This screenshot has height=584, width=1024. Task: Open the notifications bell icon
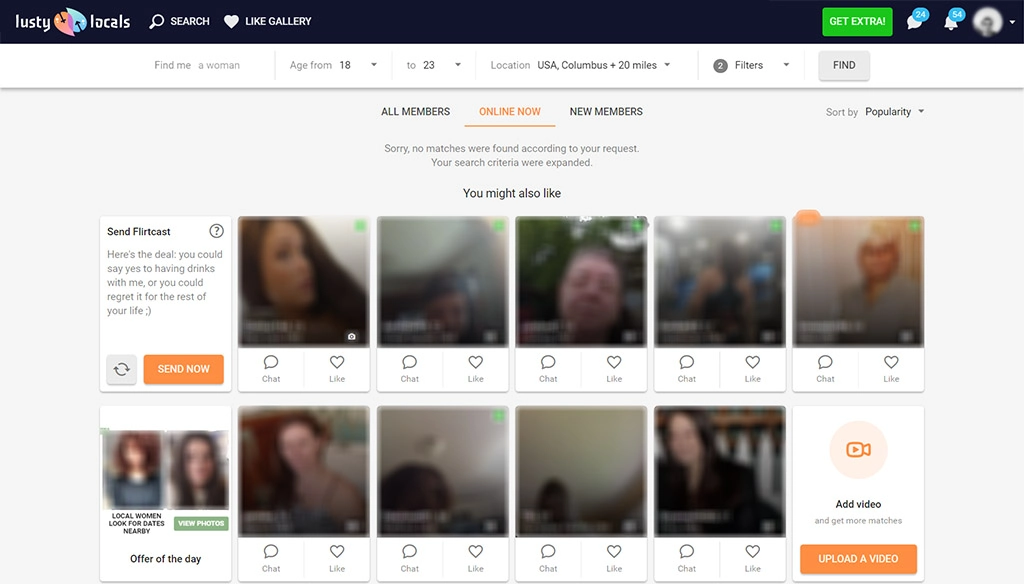[950, 22]
